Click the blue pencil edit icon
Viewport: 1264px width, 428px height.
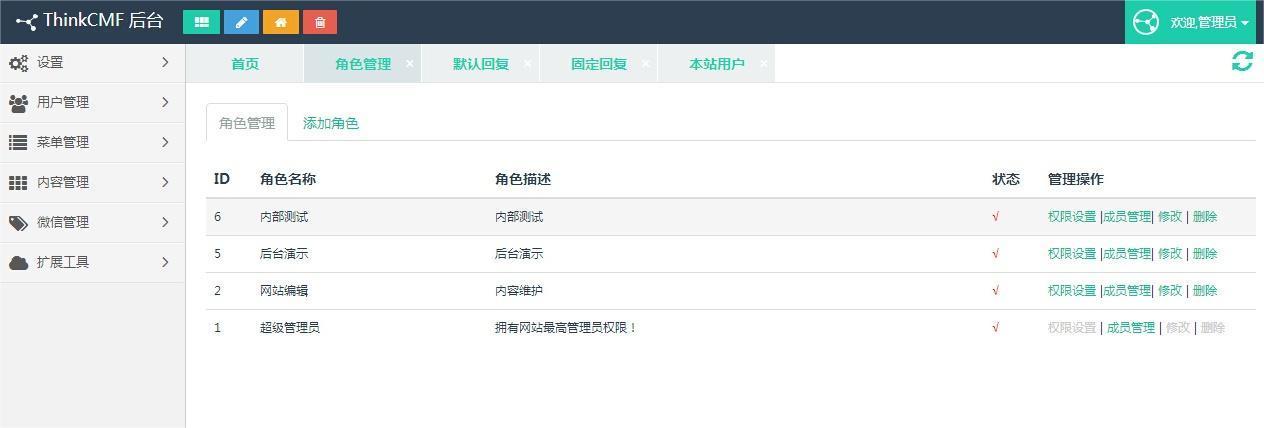tap(241, 22)
